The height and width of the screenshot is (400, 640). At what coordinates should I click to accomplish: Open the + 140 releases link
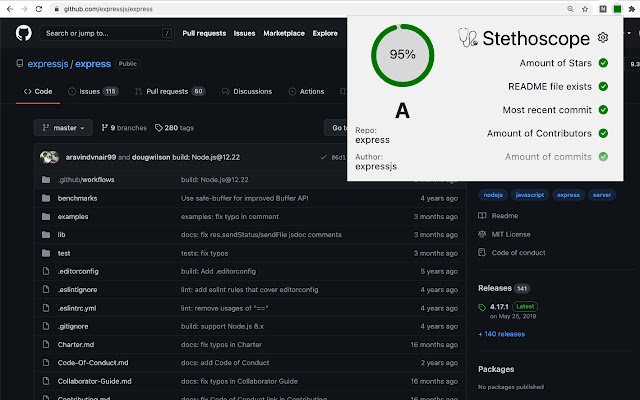coord(502,334)
